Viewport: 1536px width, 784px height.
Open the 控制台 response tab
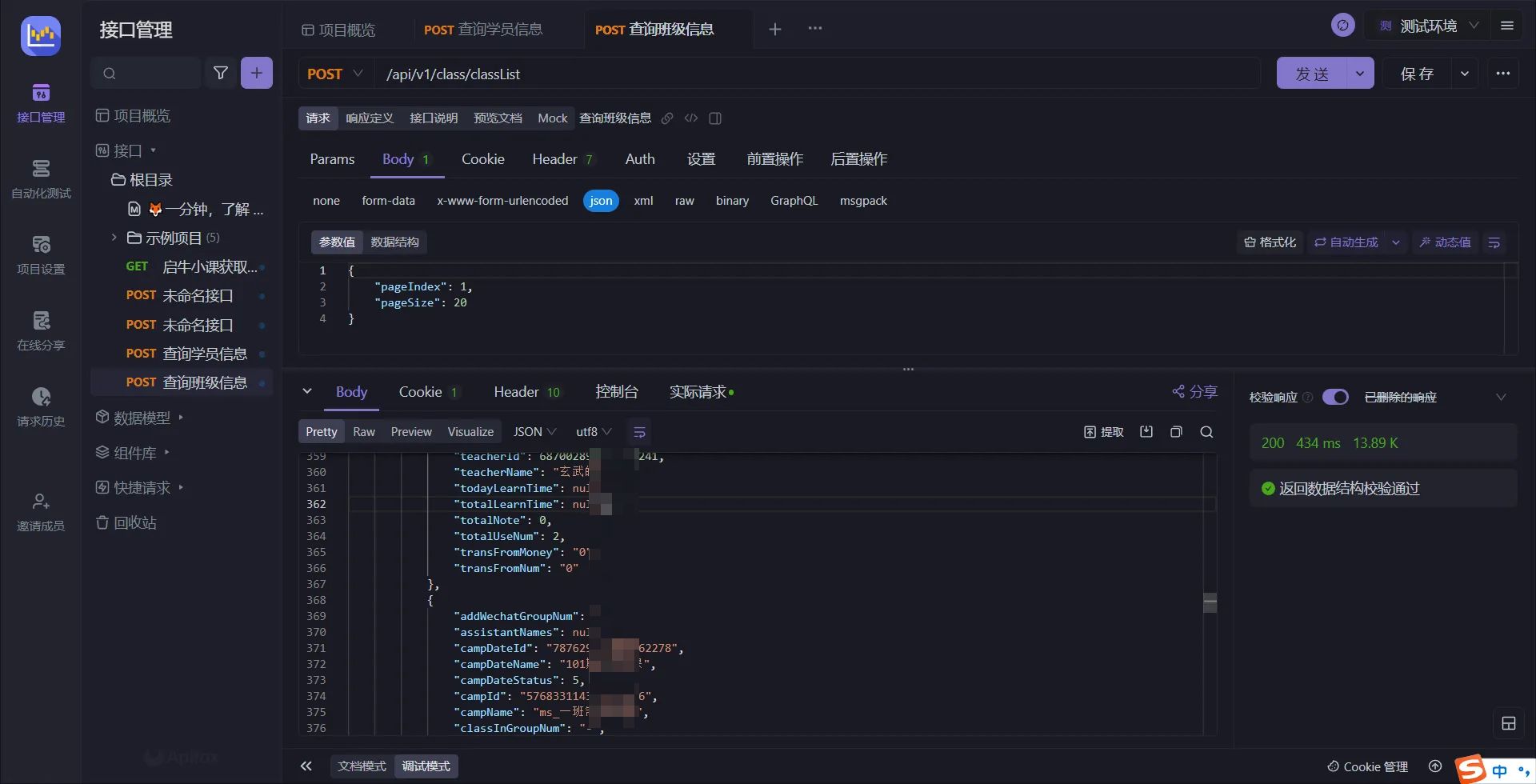click(616, 392)
